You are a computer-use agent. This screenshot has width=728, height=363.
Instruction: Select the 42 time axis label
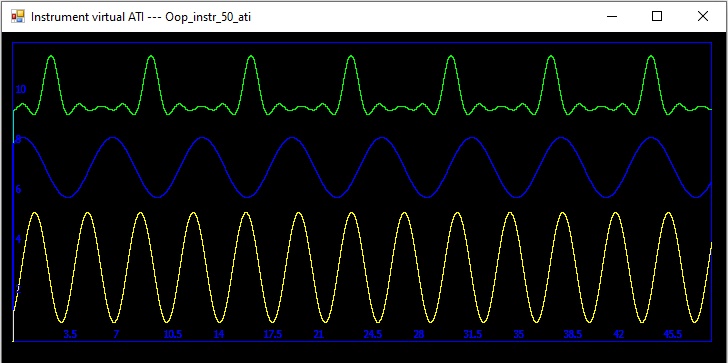pos(618,334)
